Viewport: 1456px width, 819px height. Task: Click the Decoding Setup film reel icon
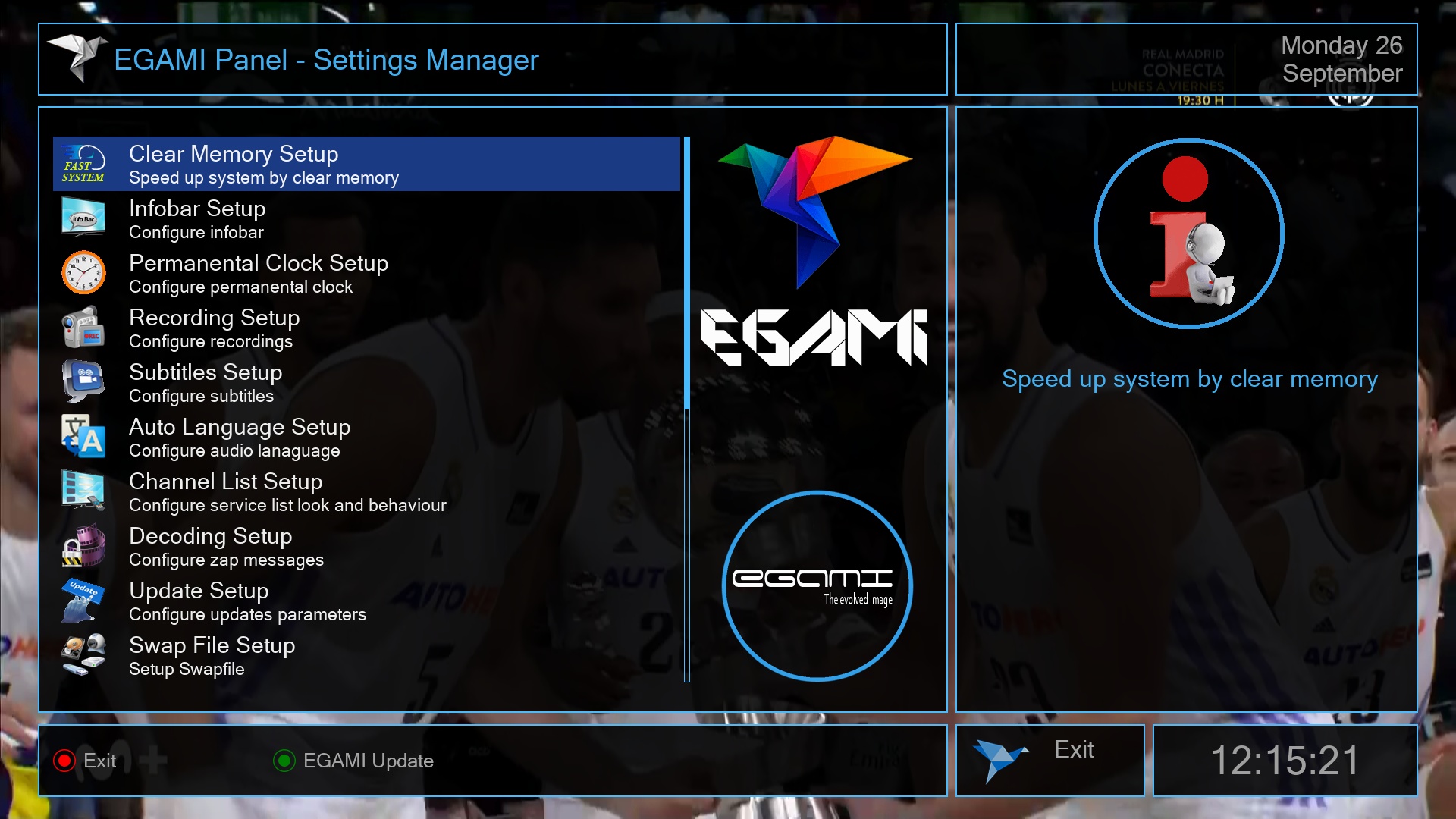[x=83, y=546]
